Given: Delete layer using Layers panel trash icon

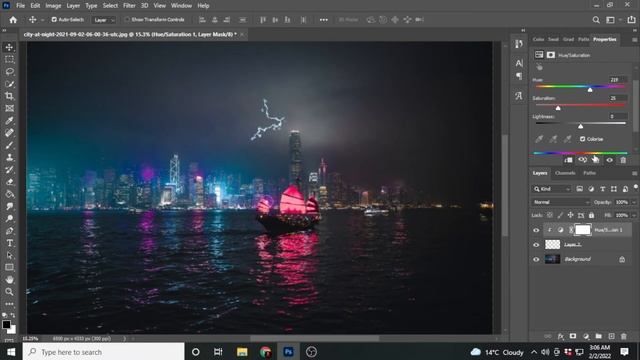Looking at the screenshot, I should 624,336.
